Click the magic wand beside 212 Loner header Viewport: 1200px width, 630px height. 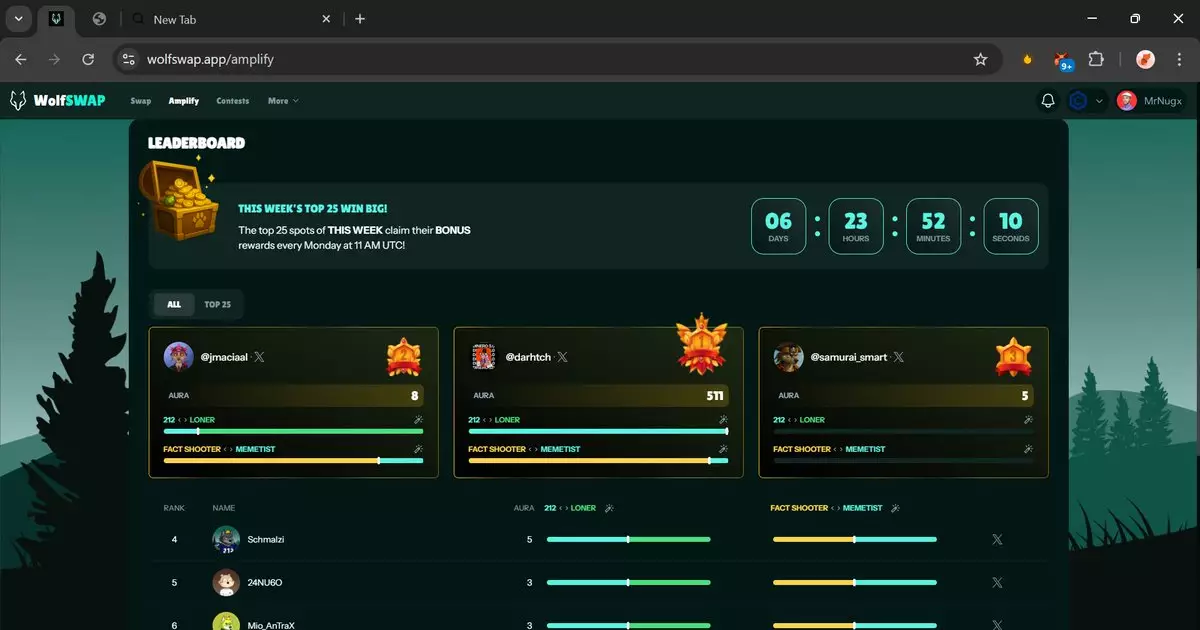coord(609,508)
